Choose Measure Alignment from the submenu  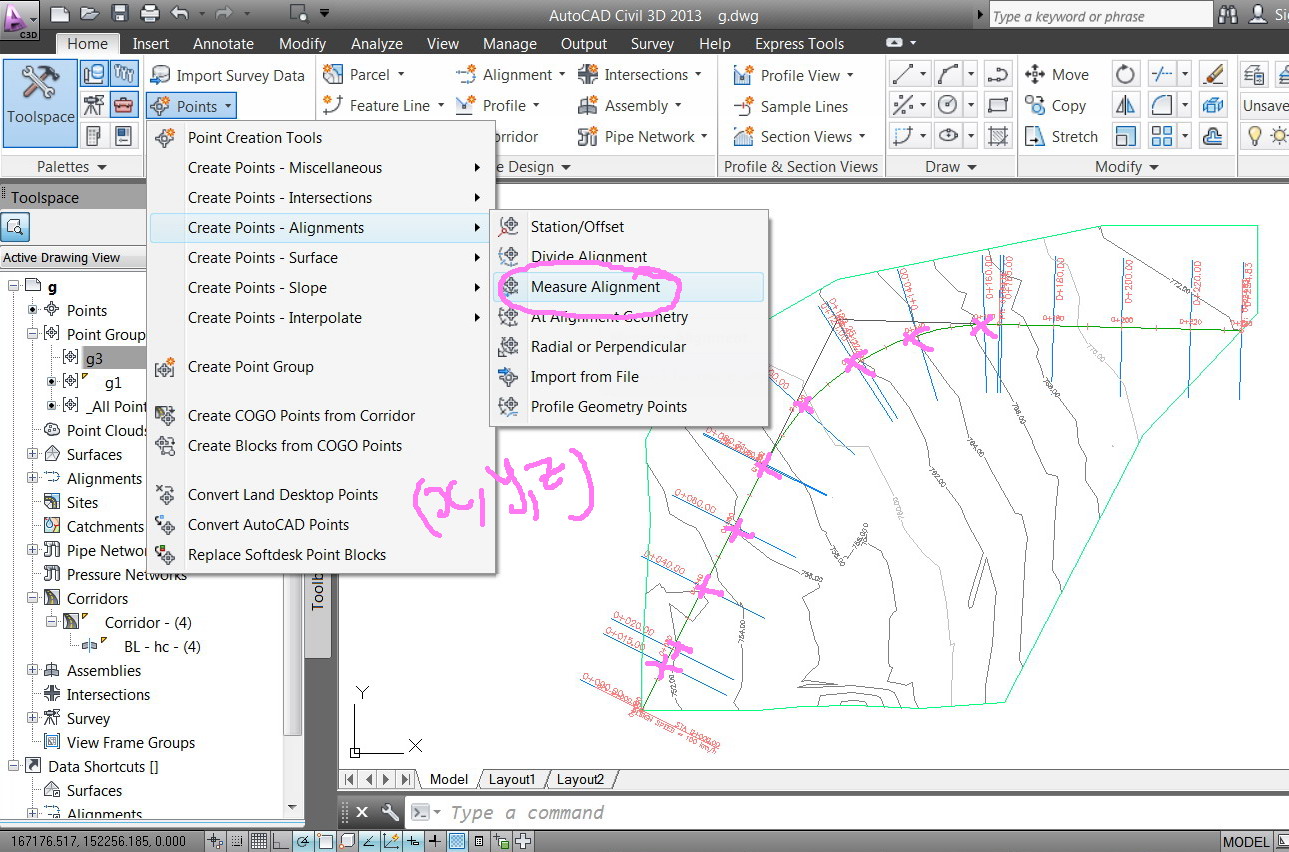(595, 287)
